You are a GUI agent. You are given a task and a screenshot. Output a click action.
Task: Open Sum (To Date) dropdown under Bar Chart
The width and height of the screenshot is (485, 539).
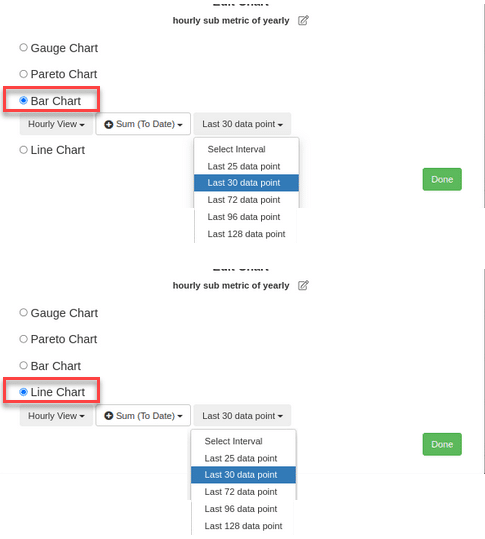(143, 124)
